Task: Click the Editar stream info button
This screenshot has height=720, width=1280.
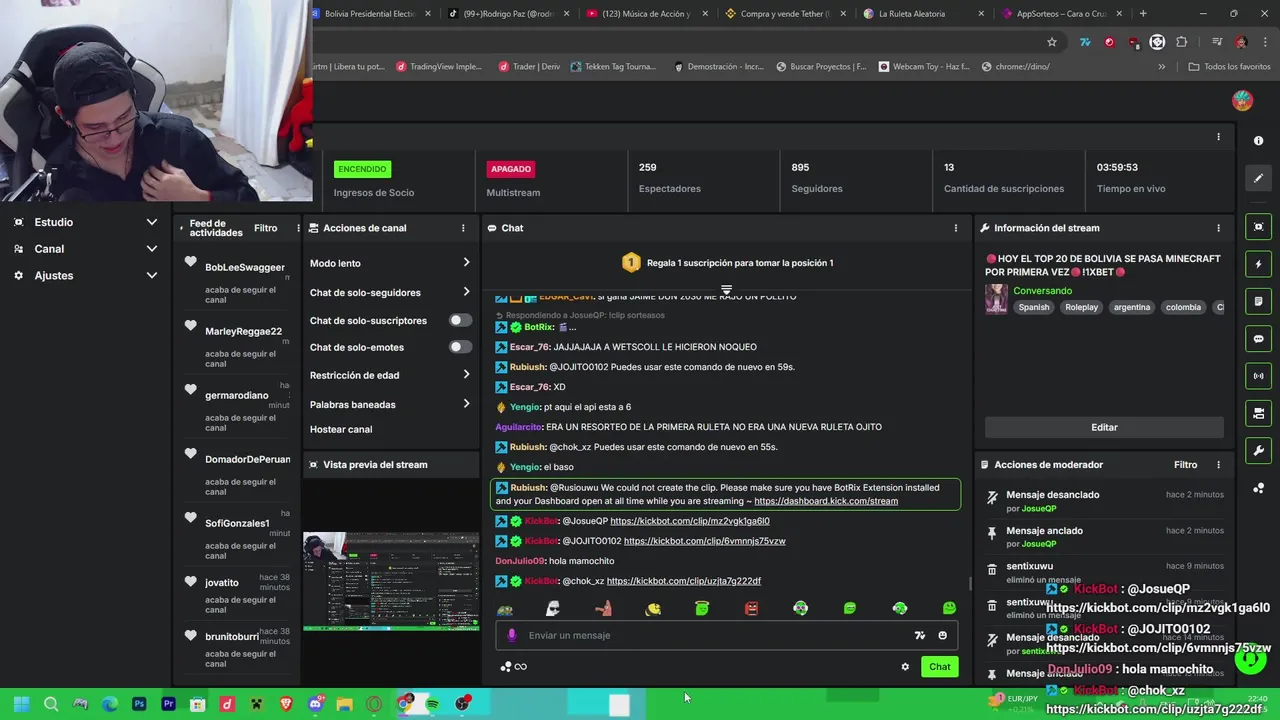Action: 1104,427
